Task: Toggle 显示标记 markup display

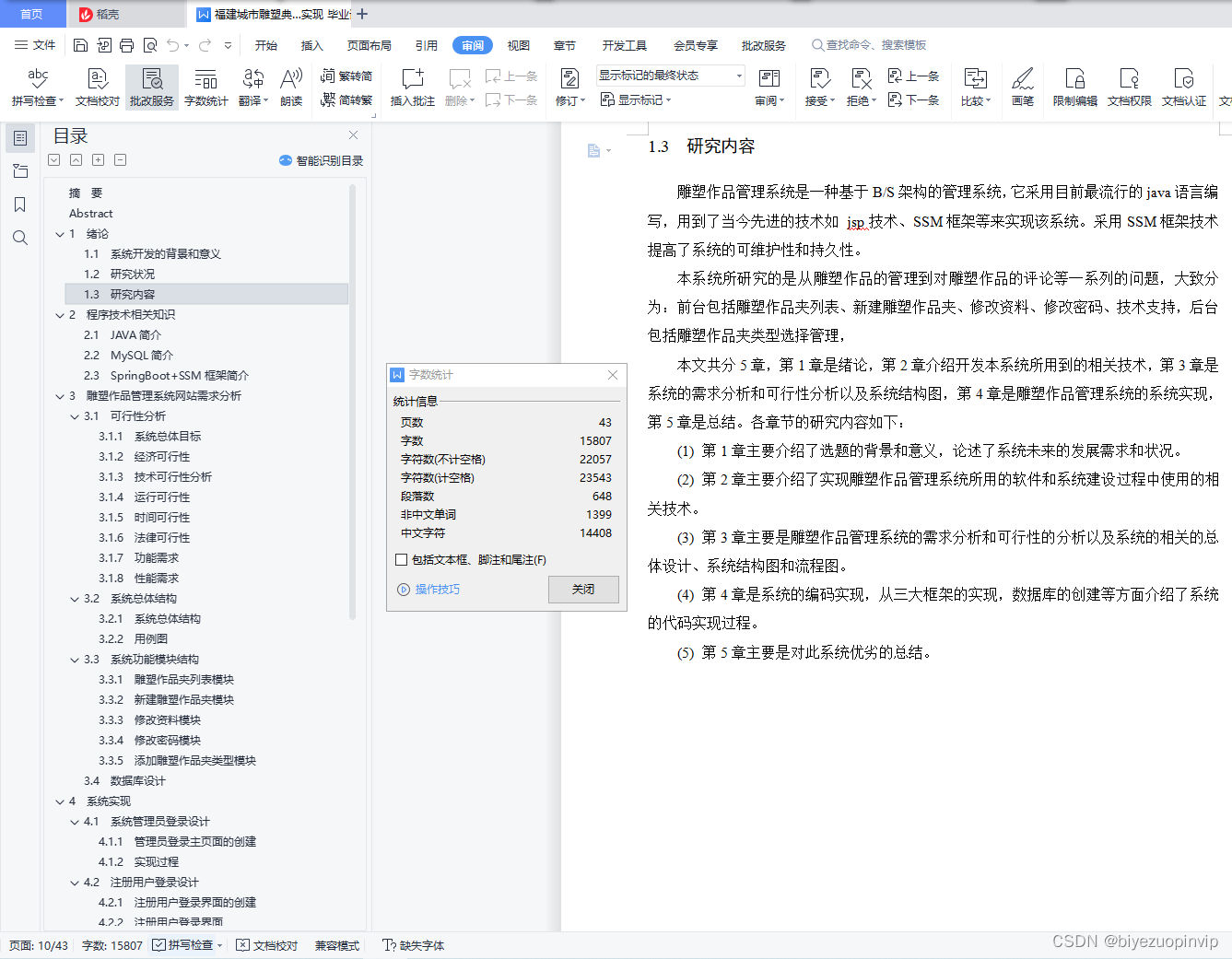Action: click(x=636, y=99)
